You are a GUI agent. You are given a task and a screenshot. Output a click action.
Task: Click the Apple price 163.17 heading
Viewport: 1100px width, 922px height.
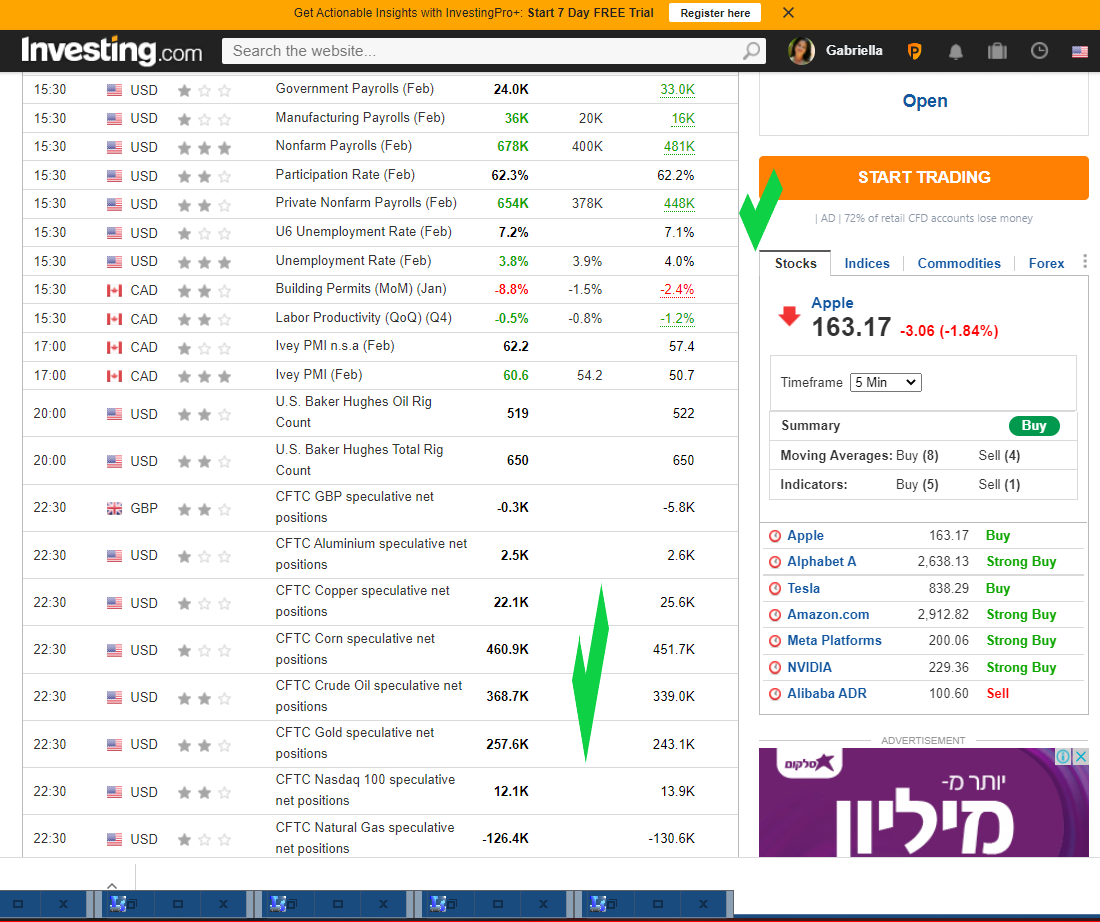coord(851,327)
